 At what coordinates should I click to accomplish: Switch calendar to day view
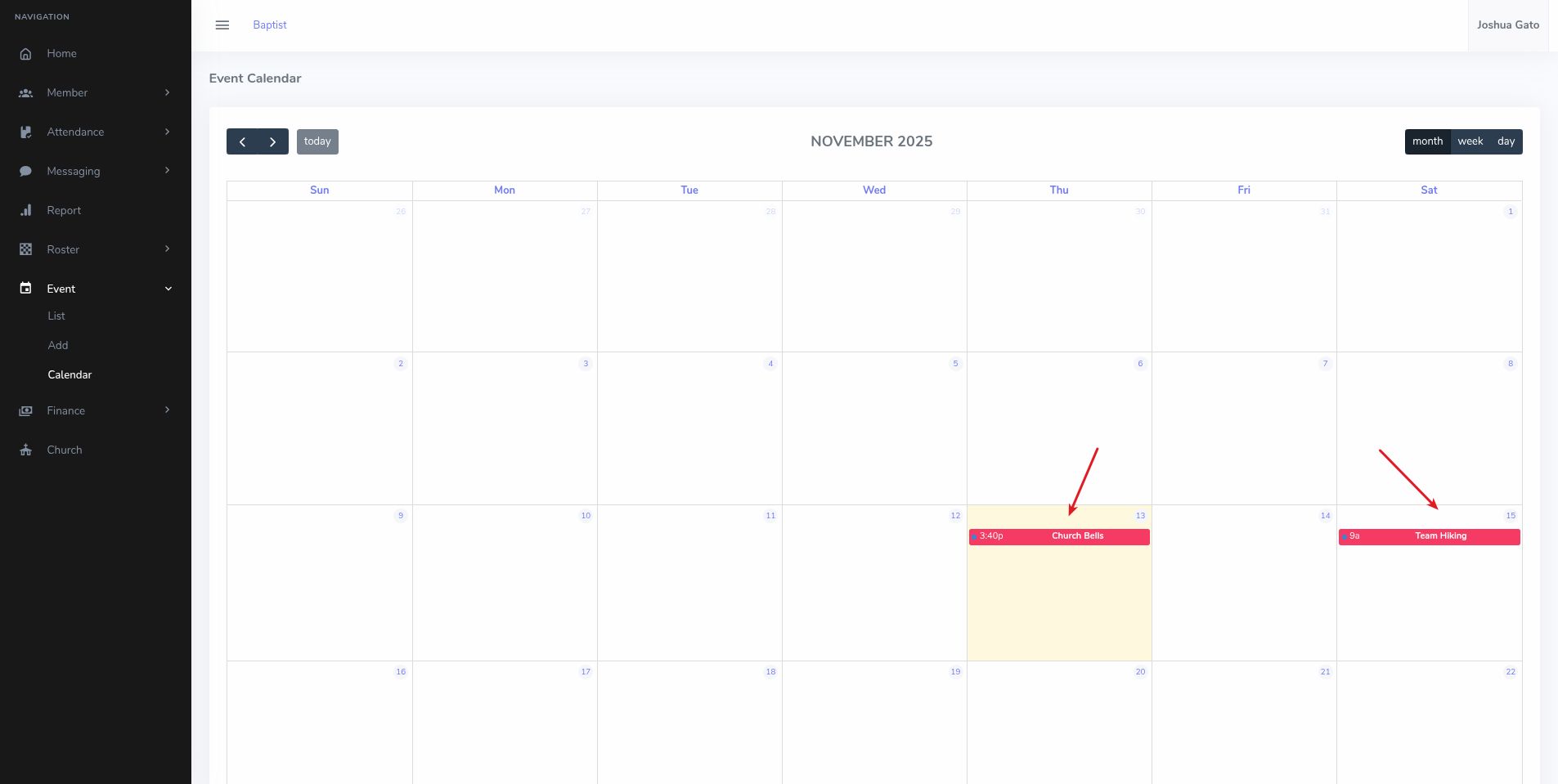pyautogui.click(x=1506, y=141)
